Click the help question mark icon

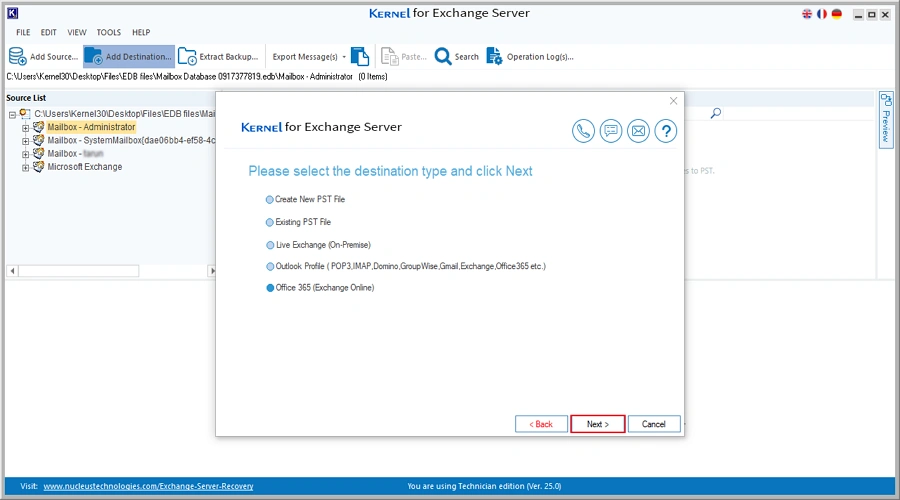[x=666, y=131]
